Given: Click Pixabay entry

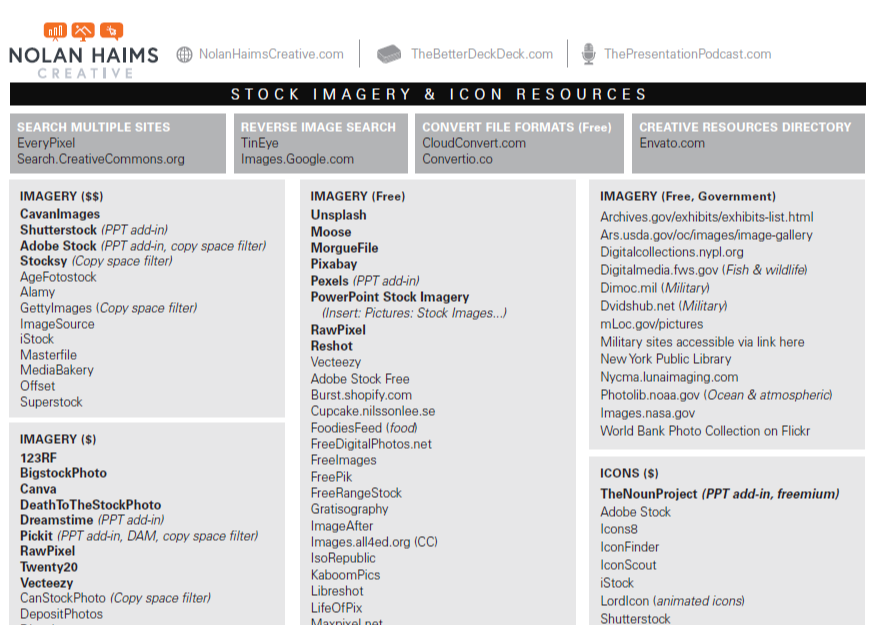Looking at the screenshot, I should coord(334,264).
